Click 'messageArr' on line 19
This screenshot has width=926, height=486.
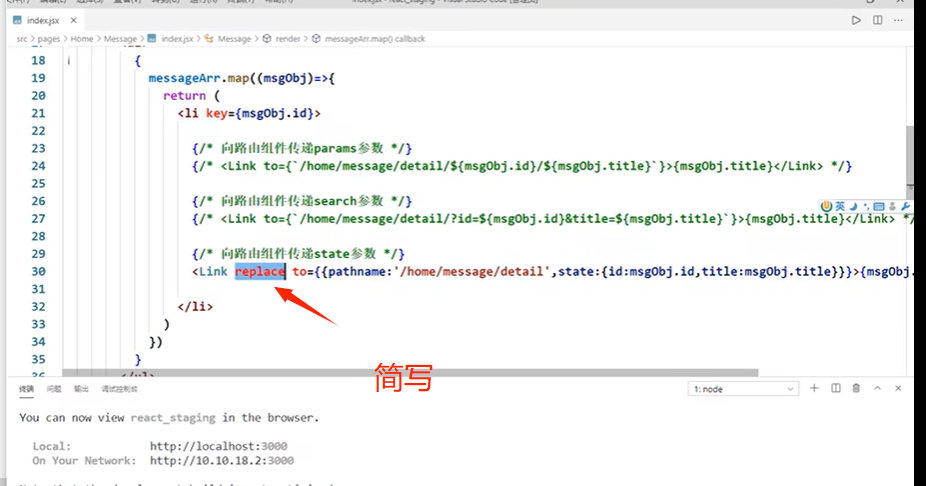coord(185,78)
